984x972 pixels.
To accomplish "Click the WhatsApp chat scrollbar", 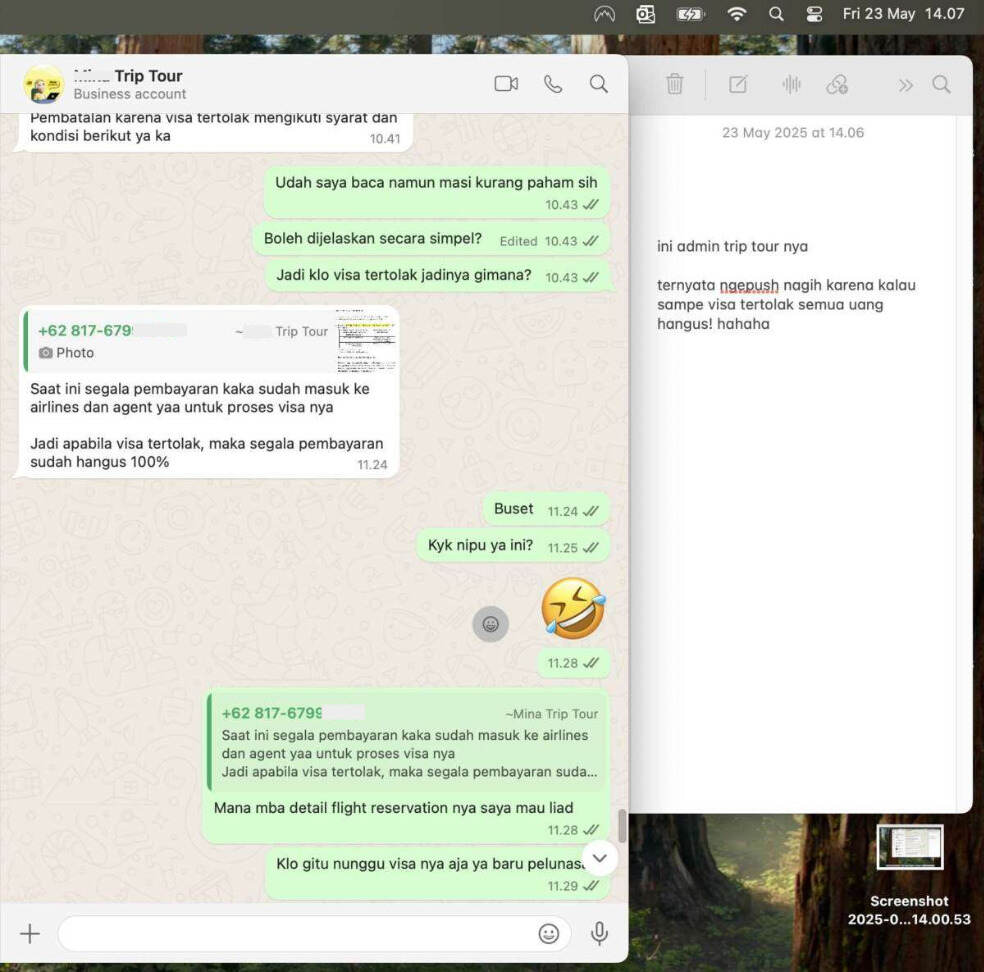I will (622, 826).
